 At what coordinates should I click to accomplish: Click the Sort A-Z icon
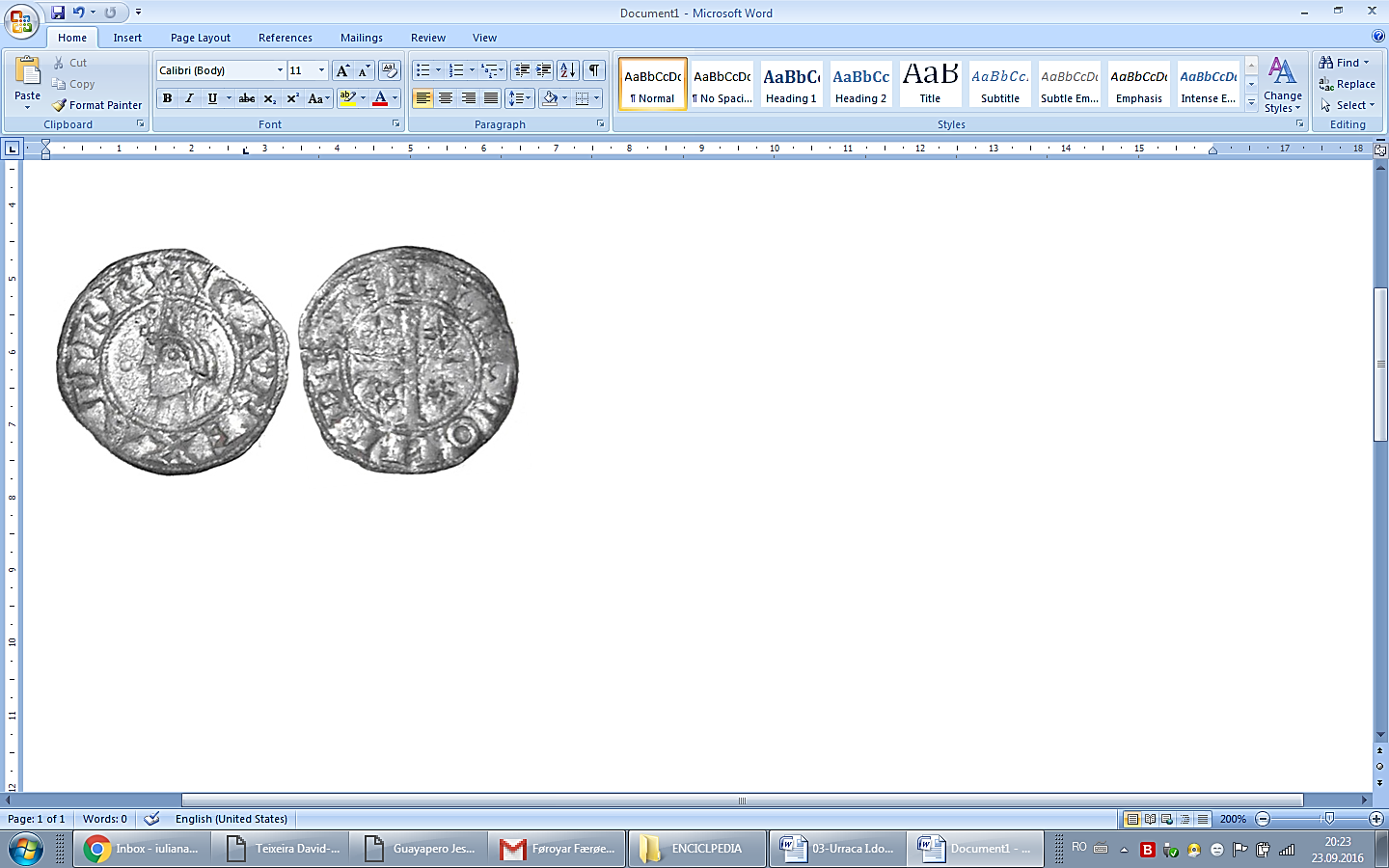[x=568, y=70]
